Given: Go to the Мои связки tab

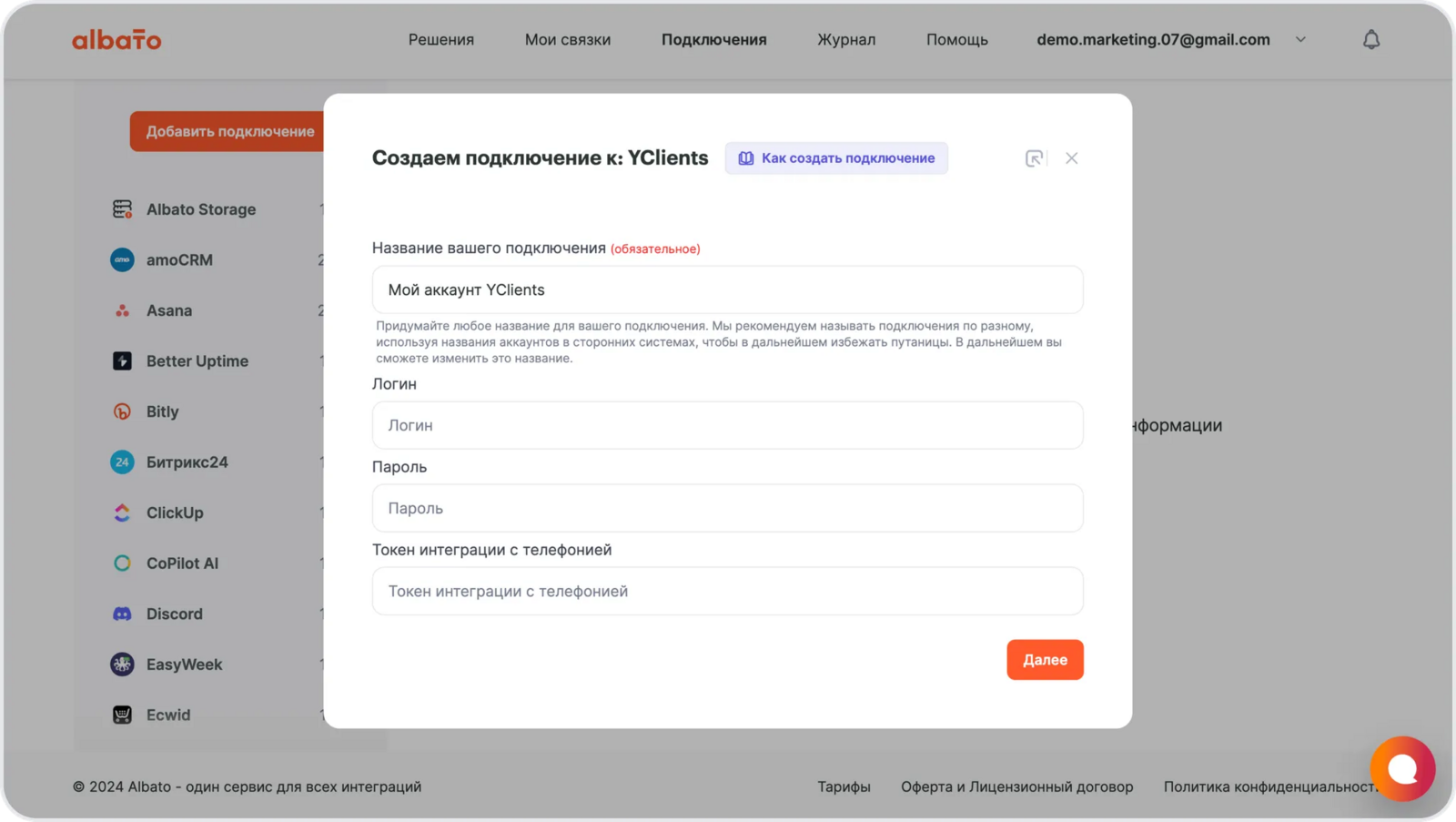Looking at the screenshot, I should pos(567,40).
